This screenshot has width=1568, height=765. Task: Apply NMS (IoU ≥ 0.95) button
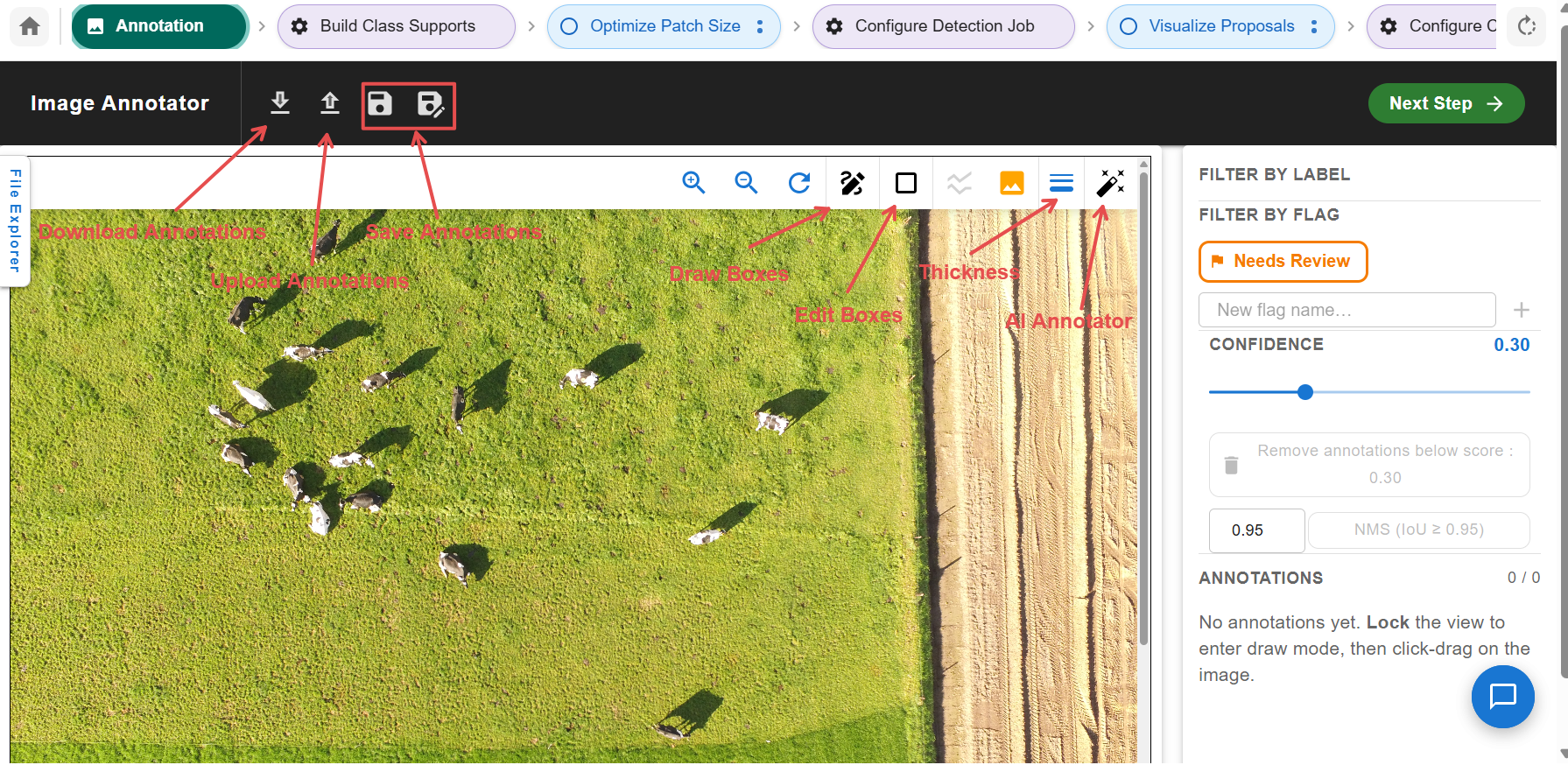[1419, 530]
